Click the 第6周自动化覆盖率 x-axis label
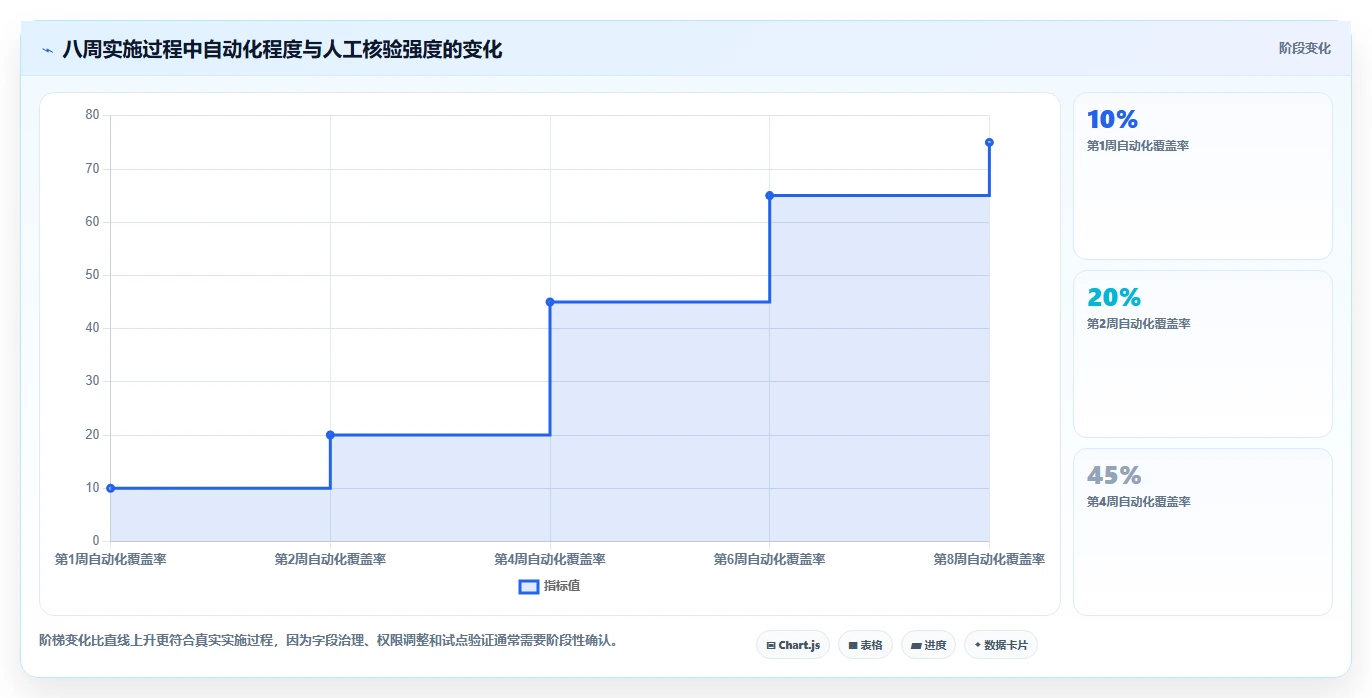The image size is (1372, 698). (x=769, y=560)
